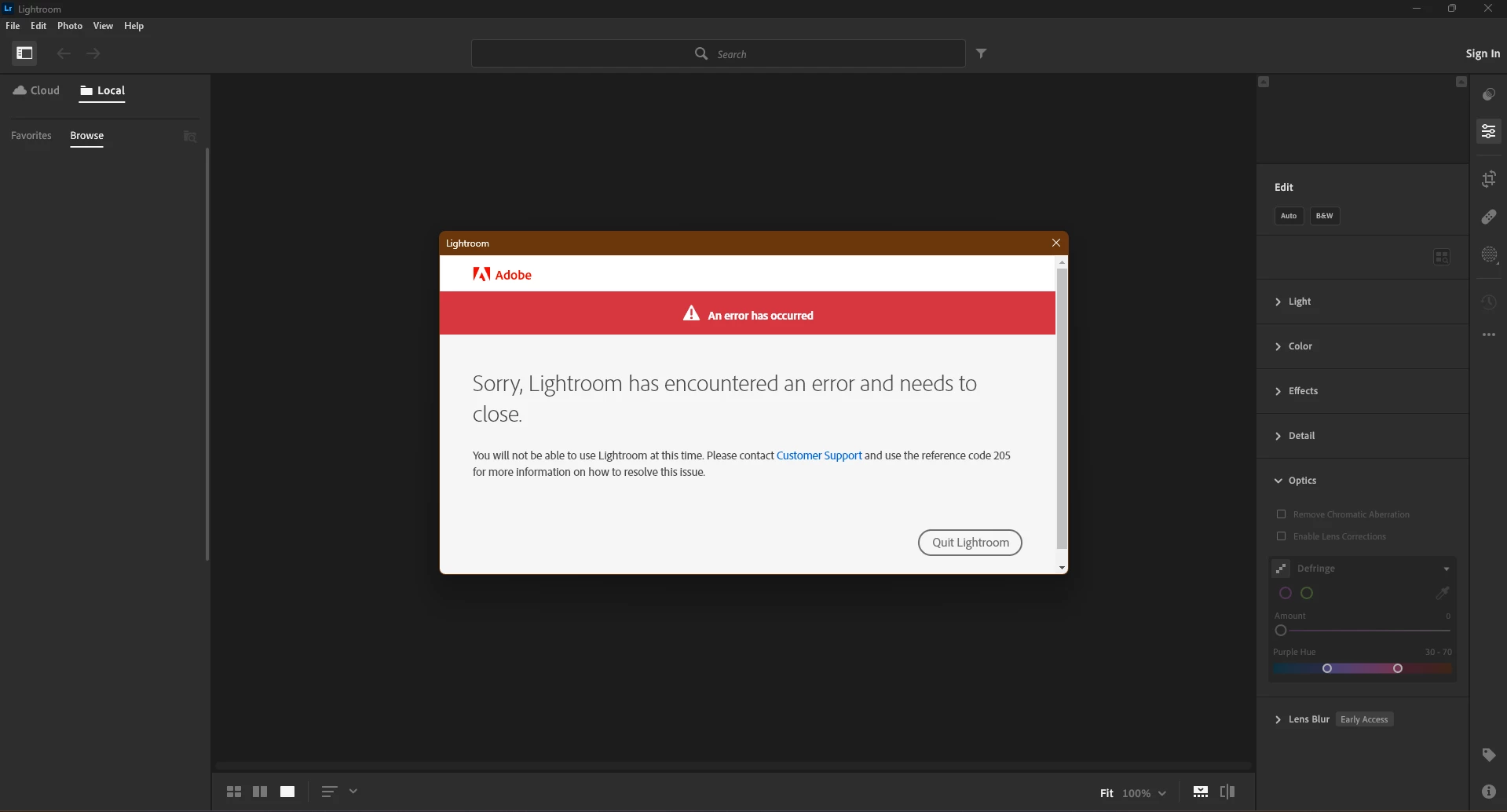
Task: Click the Defringe panel icon
Action: pos(1281,568)
